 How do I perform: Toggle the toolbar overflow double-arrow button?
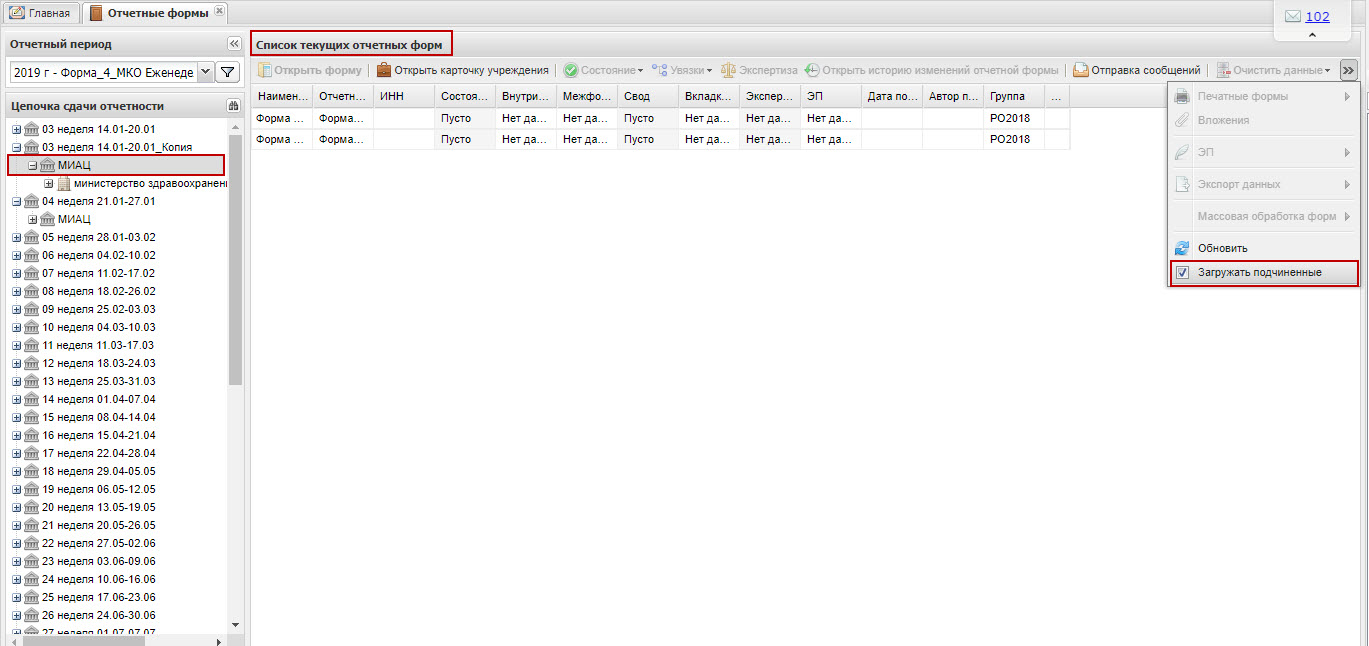coord(1348,70)
